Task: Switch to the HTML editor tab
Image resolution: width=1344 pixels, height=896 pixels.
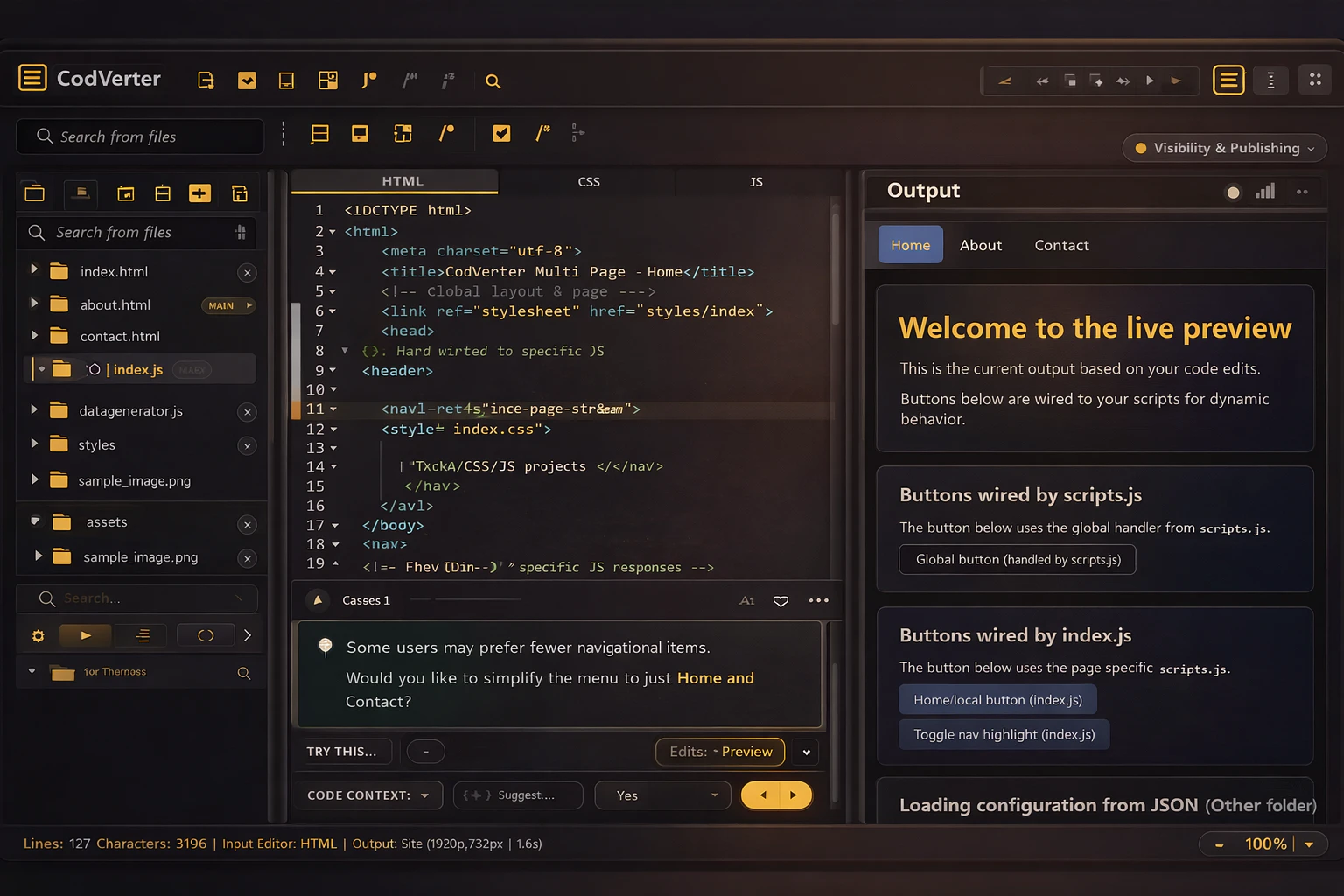Action: (395, 181)
